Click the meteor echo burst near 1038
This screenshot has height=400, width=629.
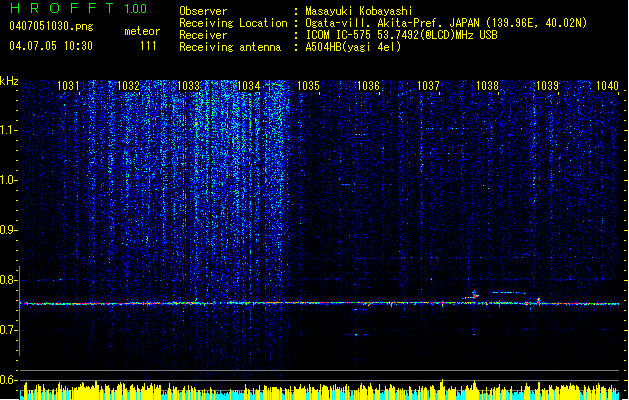pos(474,296)
